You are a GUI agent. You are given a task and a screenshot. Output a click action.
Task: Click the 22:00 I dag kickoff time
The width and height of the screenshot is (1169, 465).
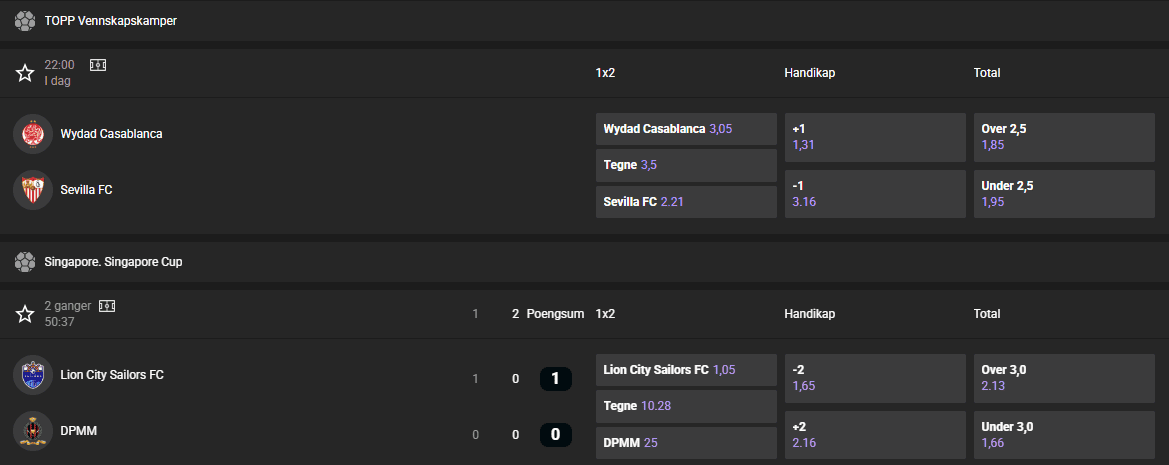click(x=60, y=73)
